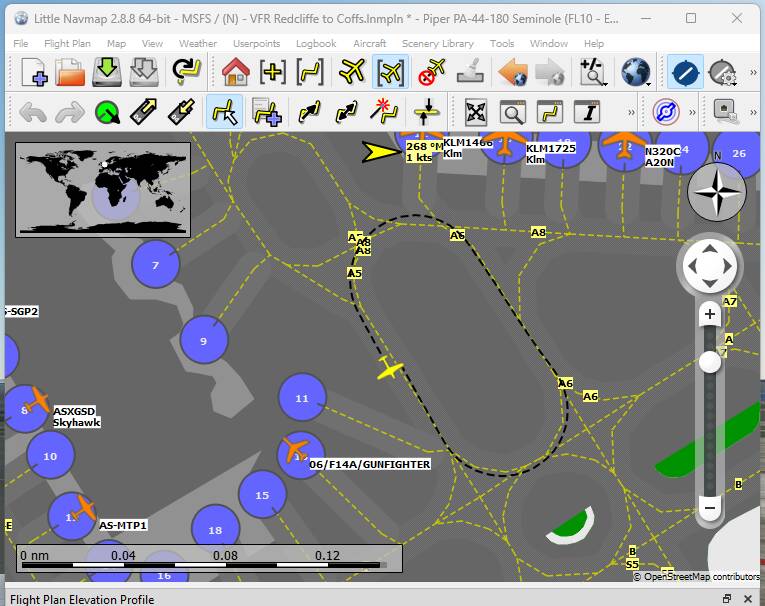
Task: Open the Scenery Library menu
Action: point(438,44)
